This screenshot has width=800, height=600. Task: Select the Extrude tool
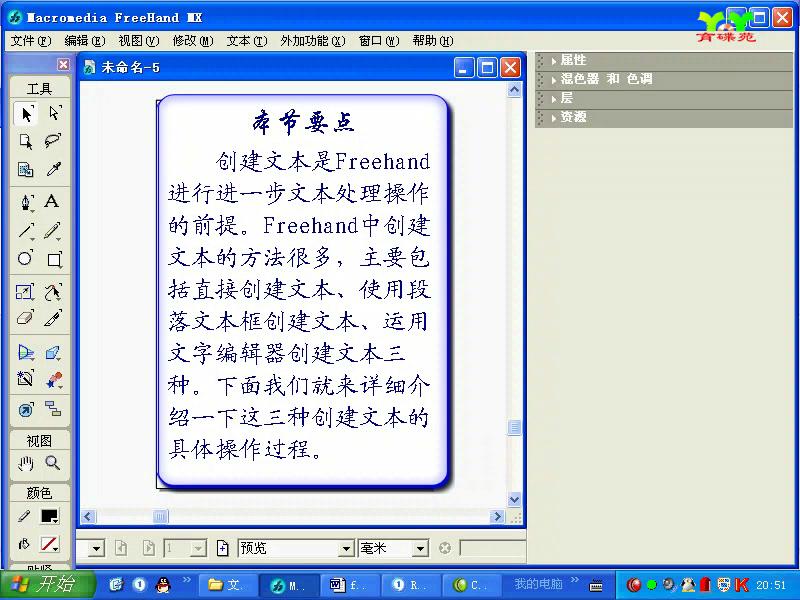[x=53, y=353]
